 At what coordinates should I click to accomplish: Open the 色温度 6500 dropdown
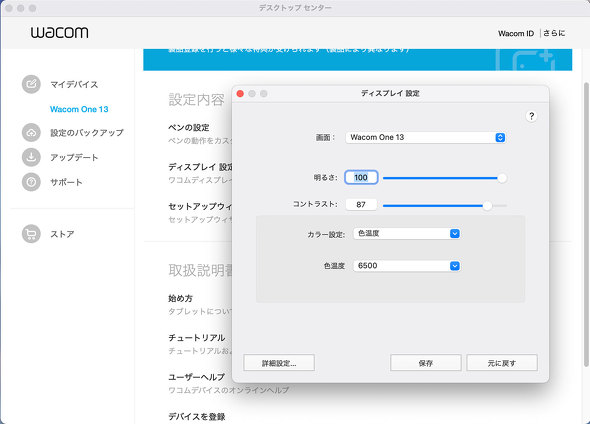point(406,266)
